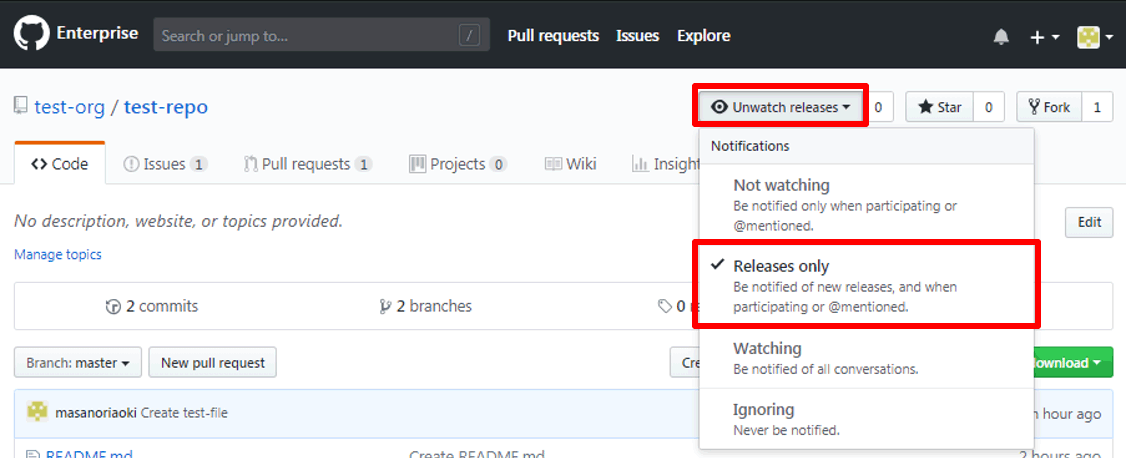Open the notifications bell icon

(x=1001, y=37)
